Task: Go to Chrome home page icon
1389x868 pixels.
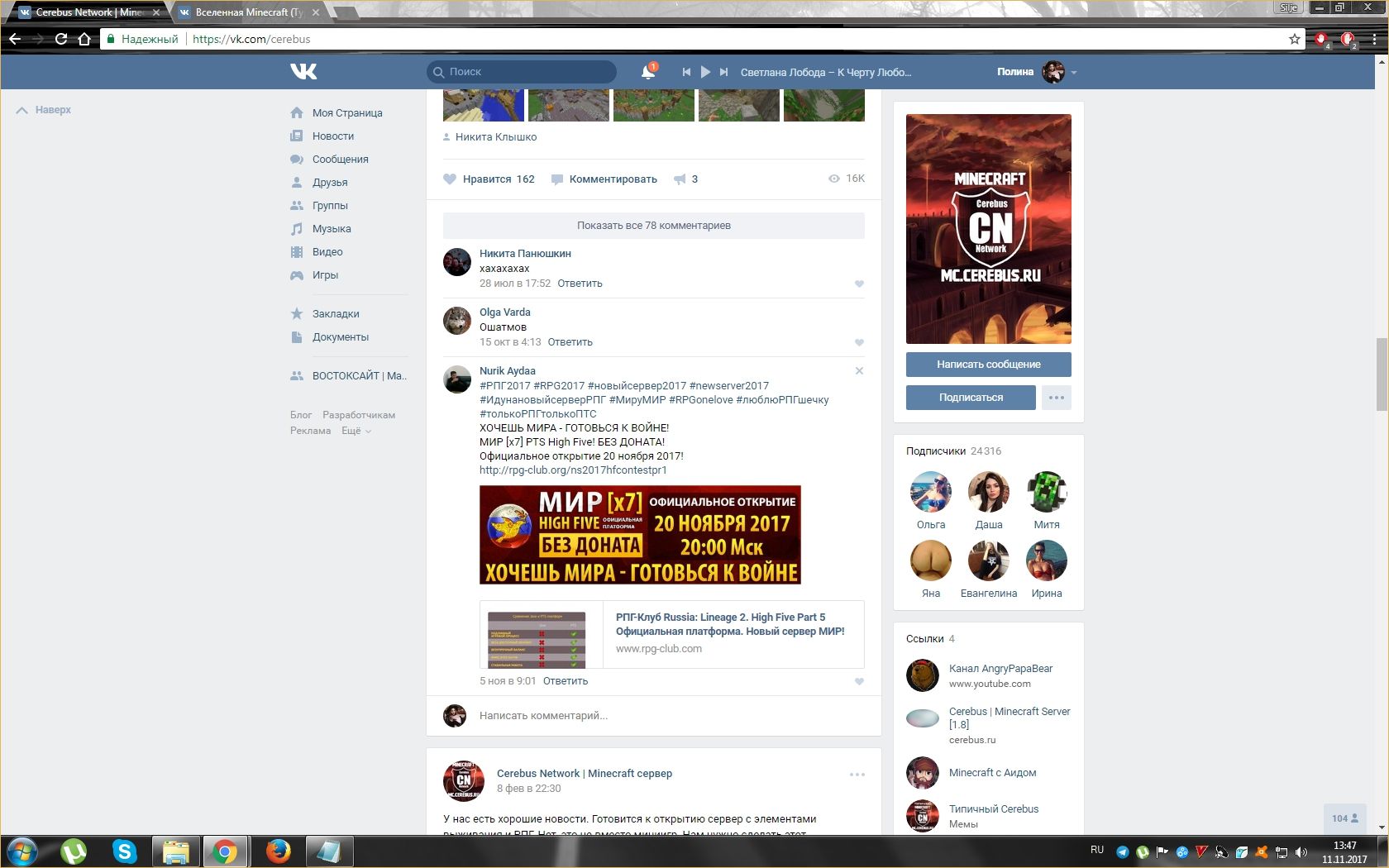Action: point(84,39)
